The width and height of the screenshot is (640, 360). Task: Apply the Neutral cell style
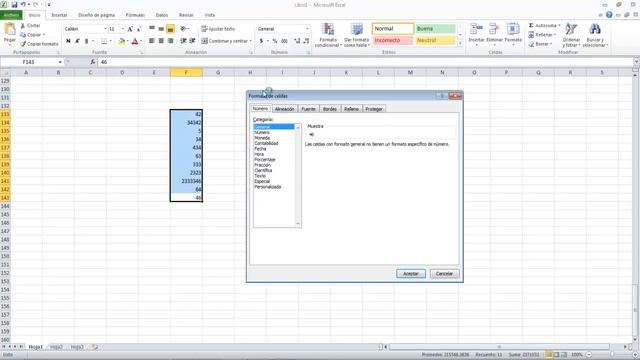(436, 40)
